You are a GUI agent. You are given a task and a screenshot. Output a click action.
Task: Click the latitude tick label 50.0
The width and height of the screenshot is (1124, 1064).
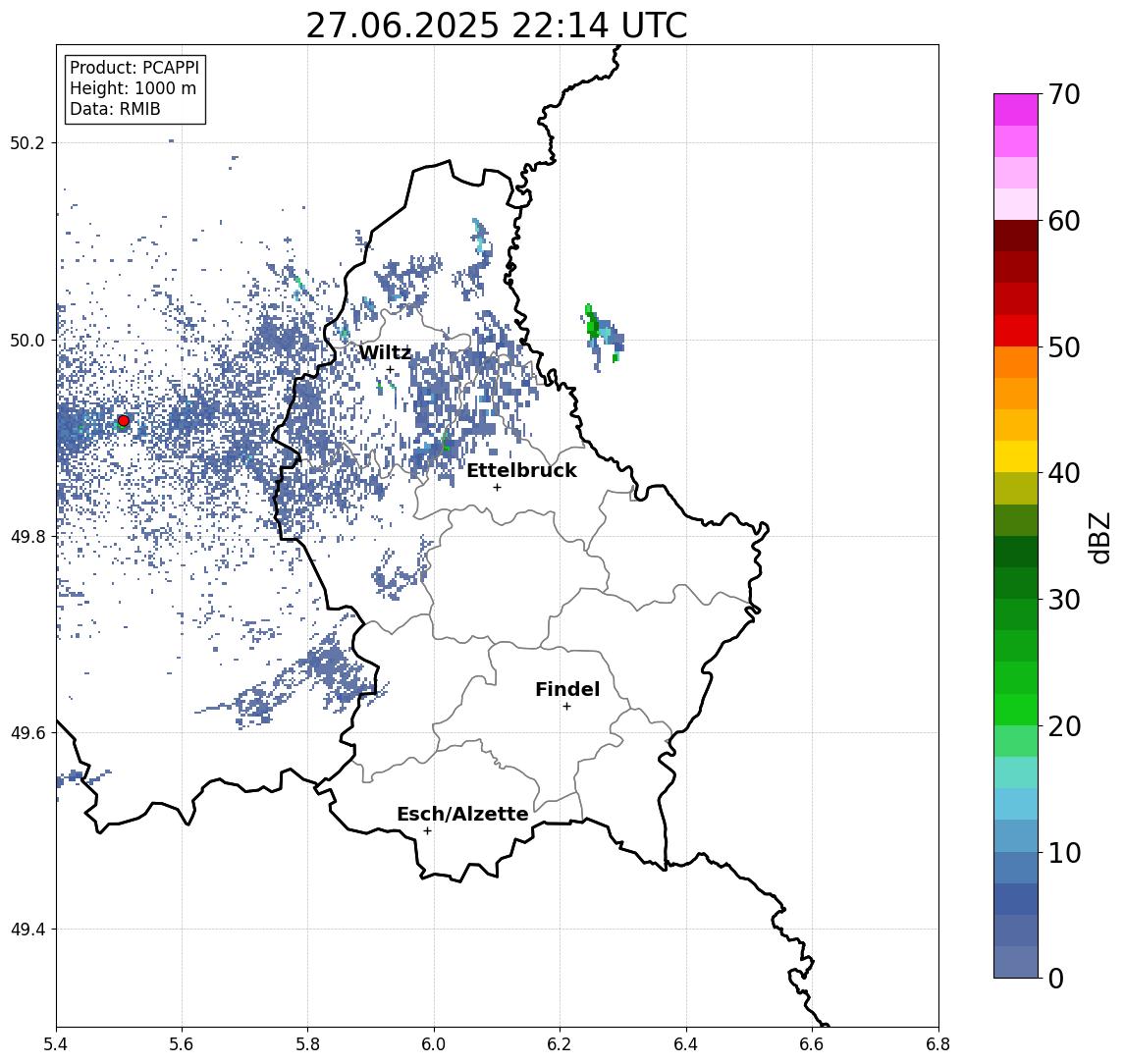27,340
